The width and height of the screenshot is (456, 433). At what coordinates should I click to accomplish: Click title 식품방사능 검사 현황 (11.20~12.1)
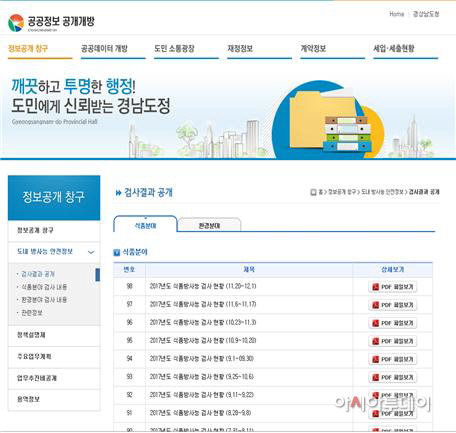pos(203,286)
